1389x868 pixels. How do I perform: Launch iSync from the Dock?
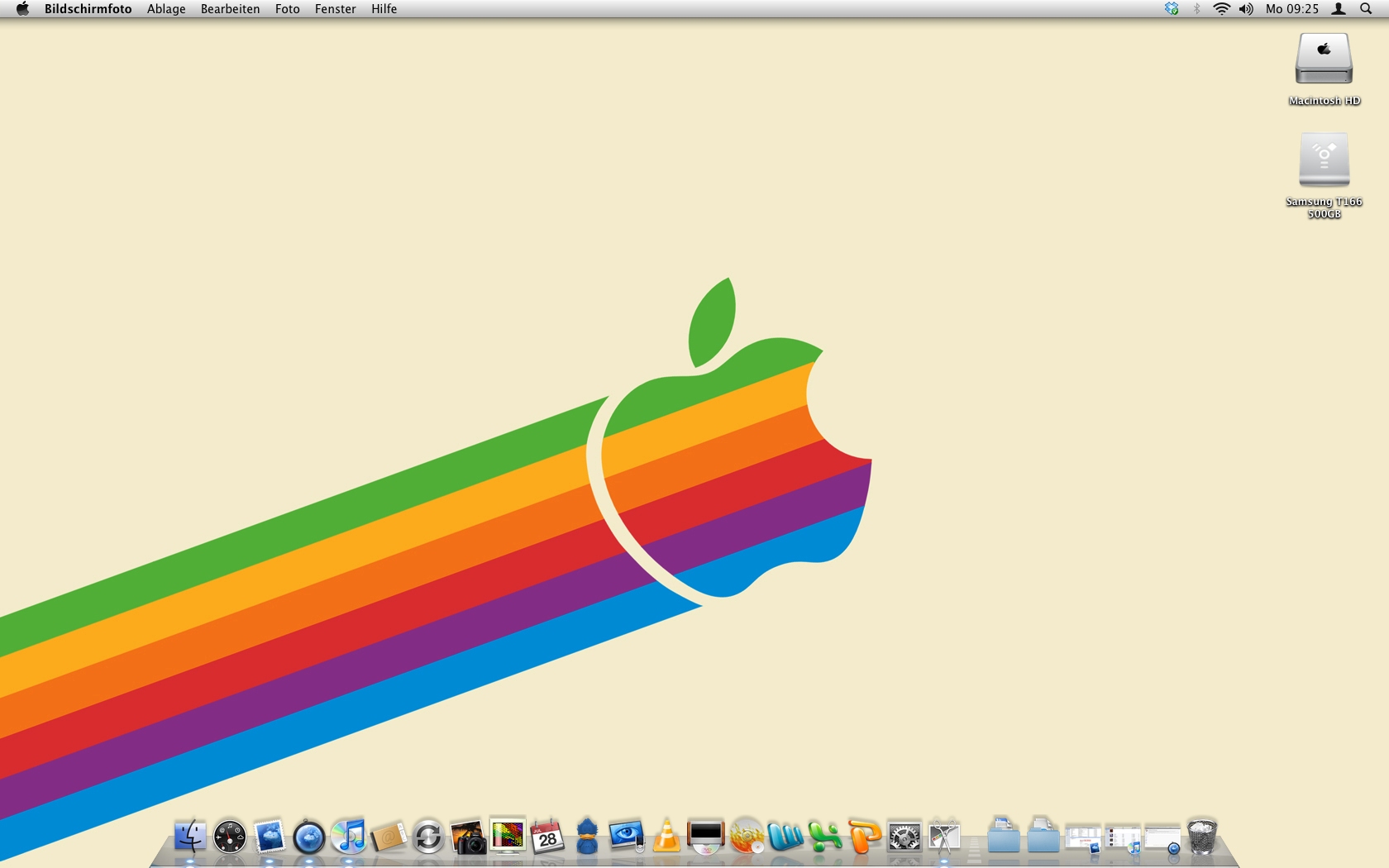[428, 837]
